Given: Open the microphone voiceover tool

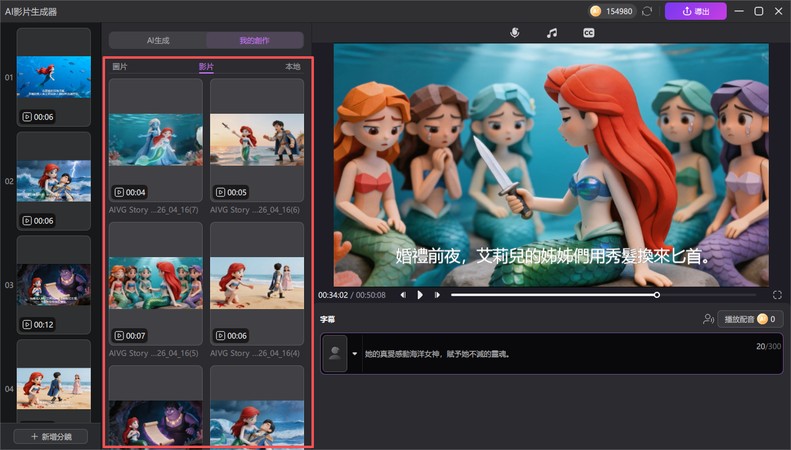Looking at the screenshot, I should click(x=515, y=32).
